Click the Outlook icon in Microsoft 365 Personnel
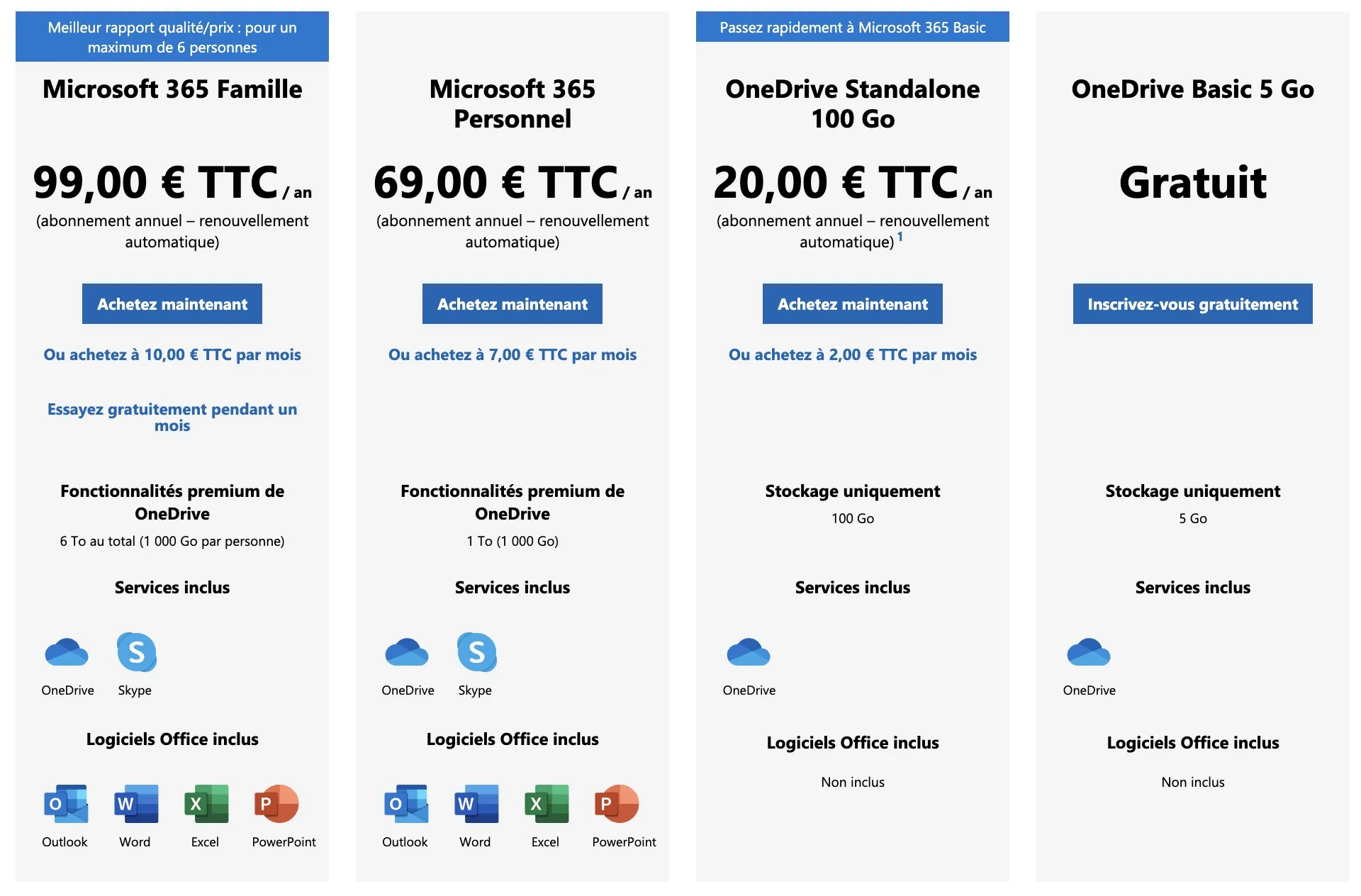Screen dimensions: 1361x896 406,804
